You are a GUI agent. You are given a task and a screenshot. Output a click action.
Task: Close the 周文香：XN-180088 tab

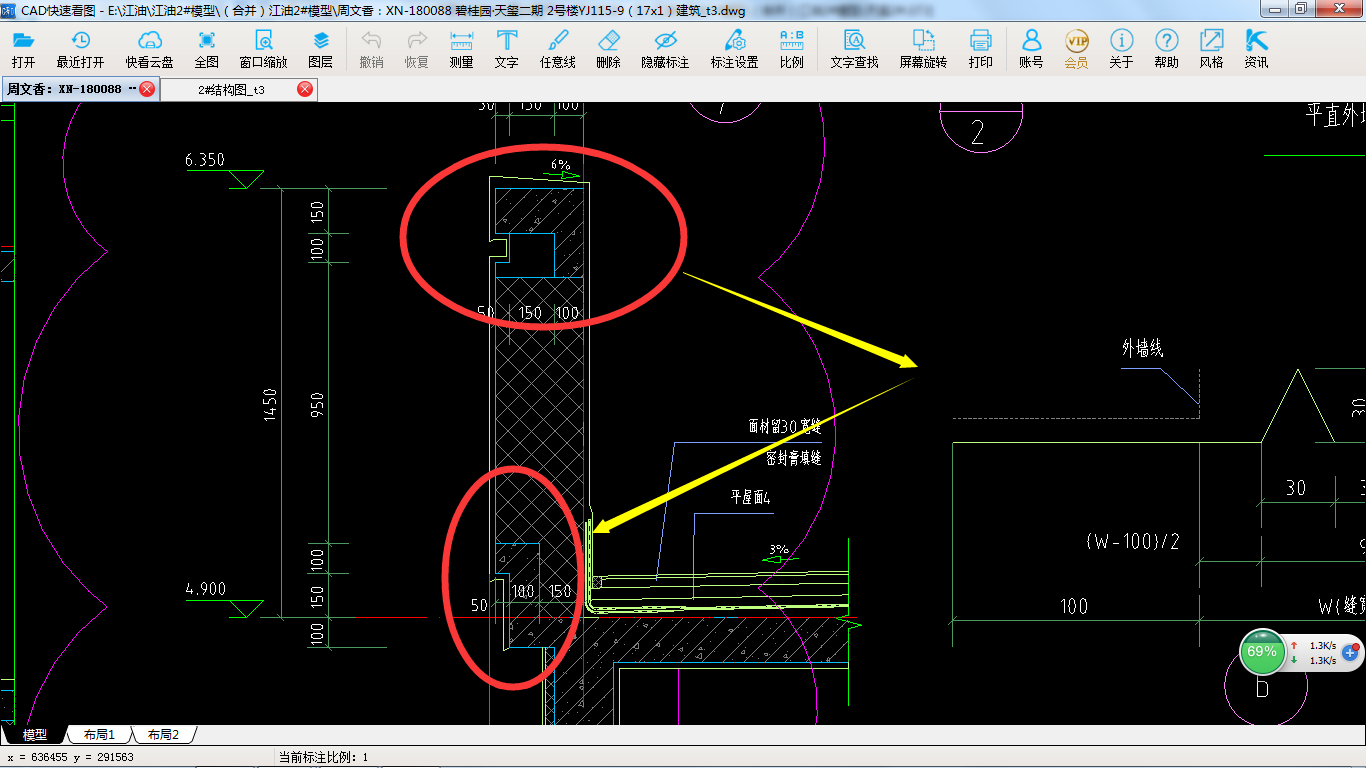[147, 89]
